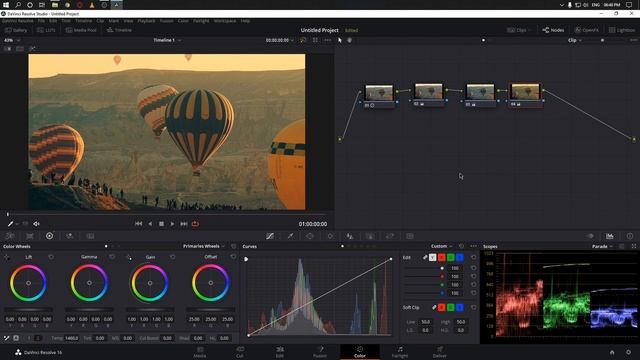640x360 pixels.
Task: Open the Information palette icon
Action: [x=630, y=236]
